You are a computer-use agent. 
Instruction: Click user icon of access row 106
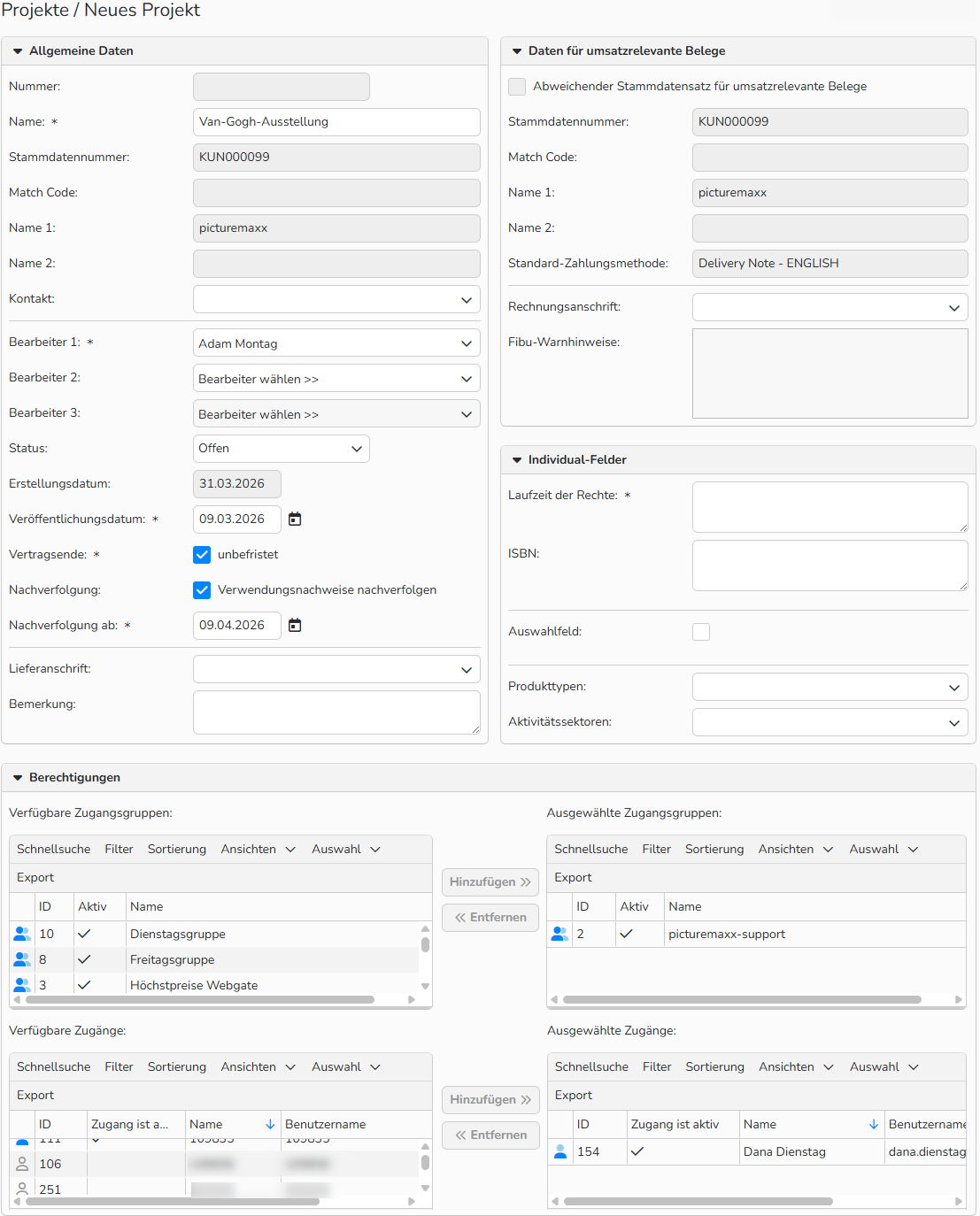(22, 1164)
